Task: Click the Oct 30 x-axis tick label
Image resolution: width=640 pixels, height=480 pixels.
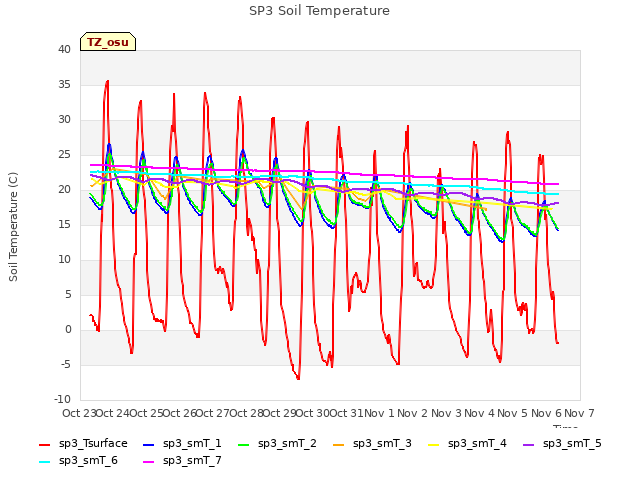Action: pos(313,413)
